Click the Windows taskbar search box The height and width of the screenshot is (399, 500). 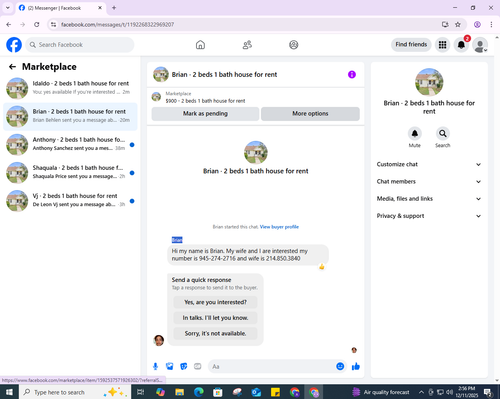75,392
